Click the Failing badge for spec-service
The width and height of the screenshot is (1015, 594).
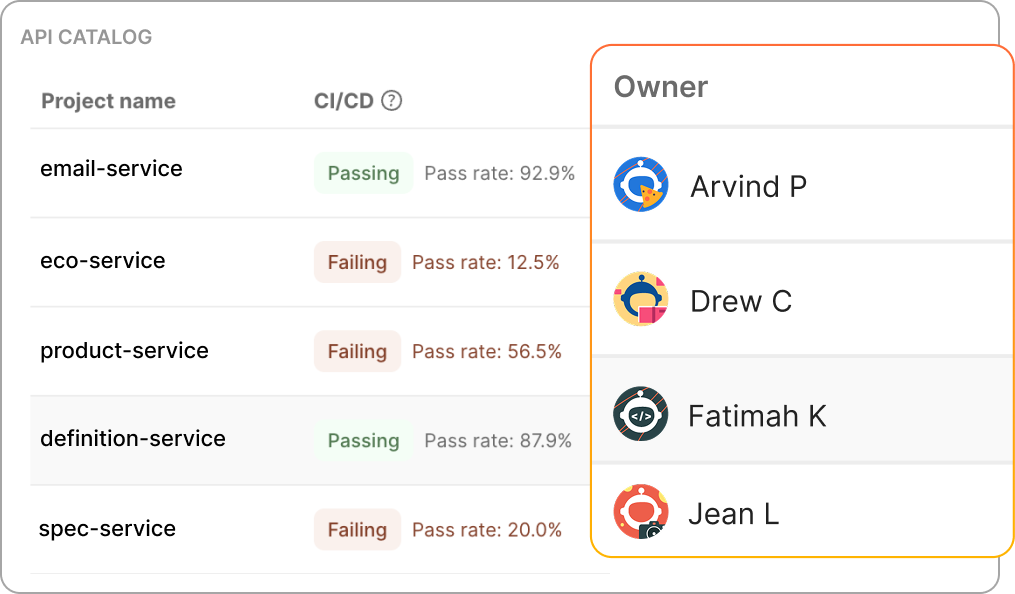(357, 529)
